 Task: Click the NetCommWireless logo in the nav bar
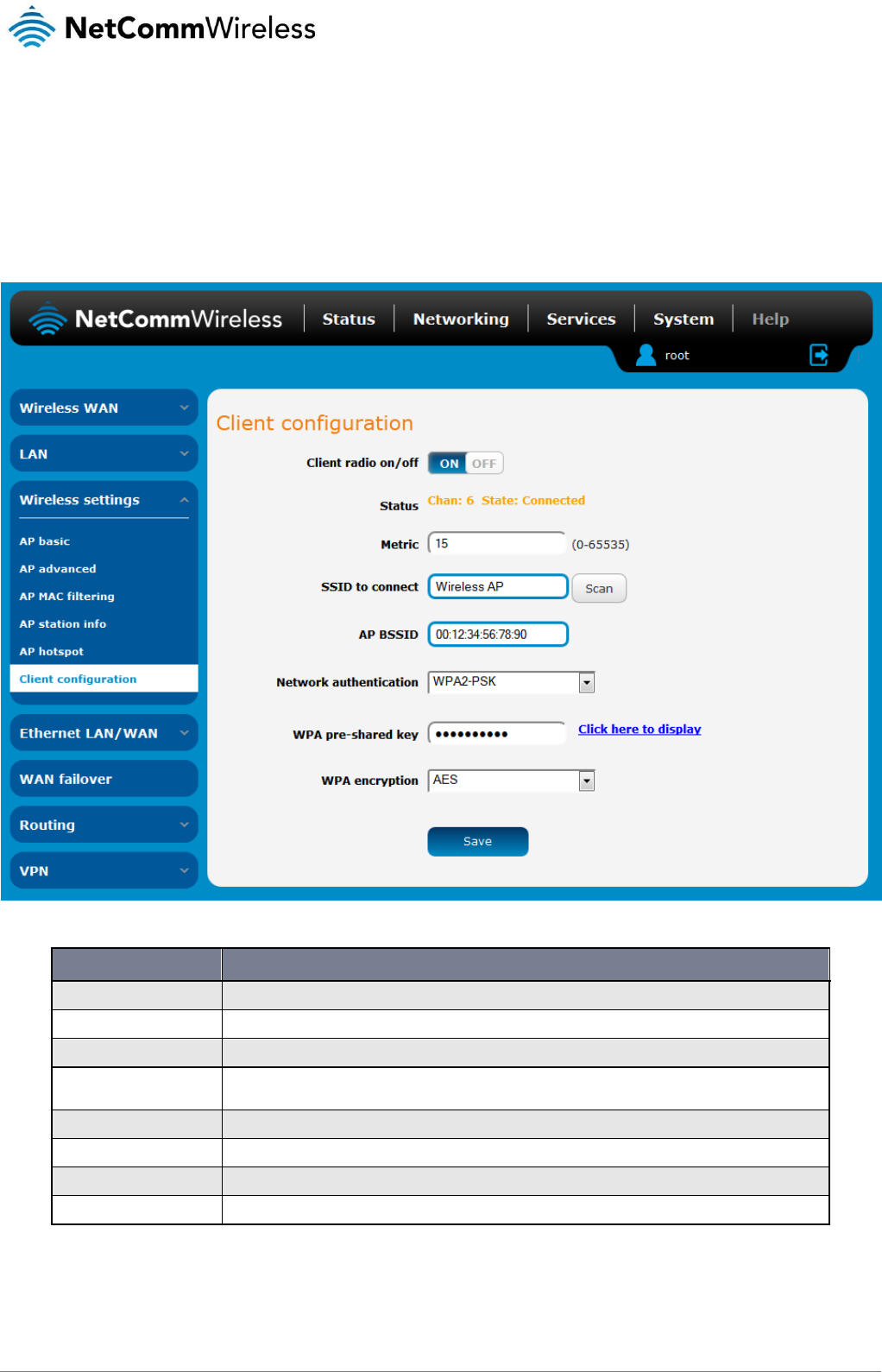point(155,319)
